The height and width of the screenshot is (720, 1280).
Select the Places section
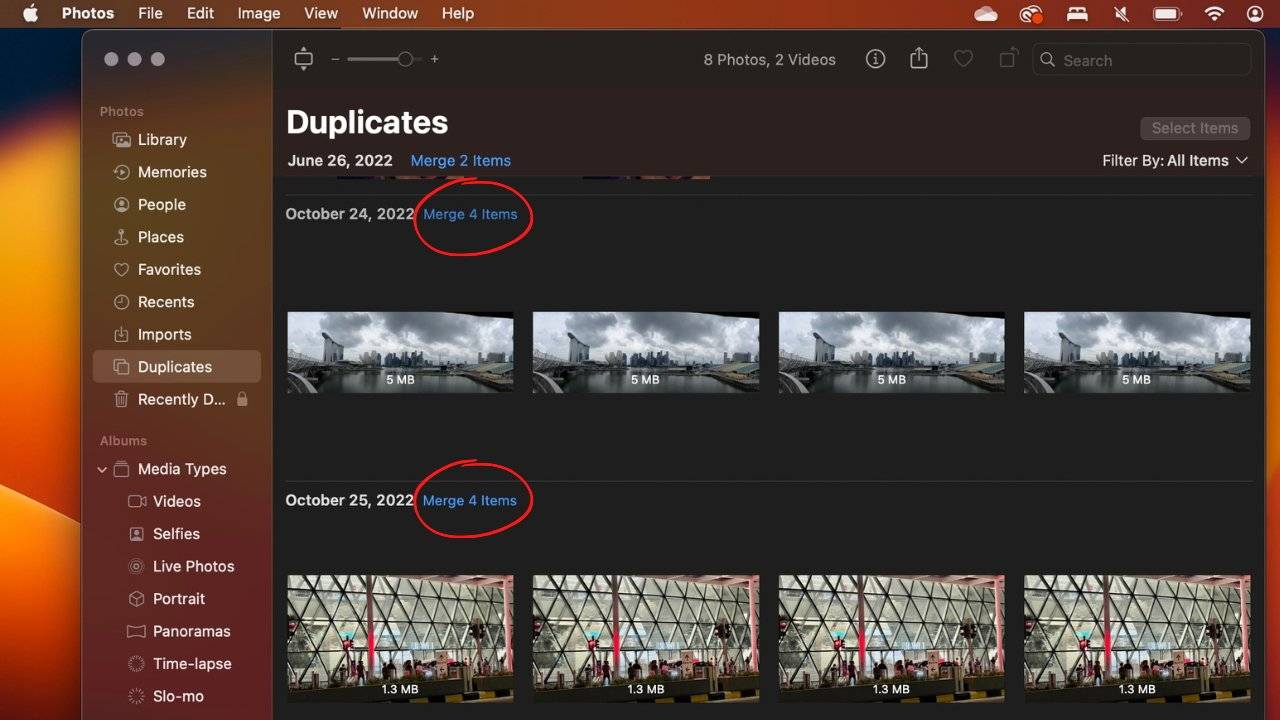pyautogui.click(x=160, y=237)
